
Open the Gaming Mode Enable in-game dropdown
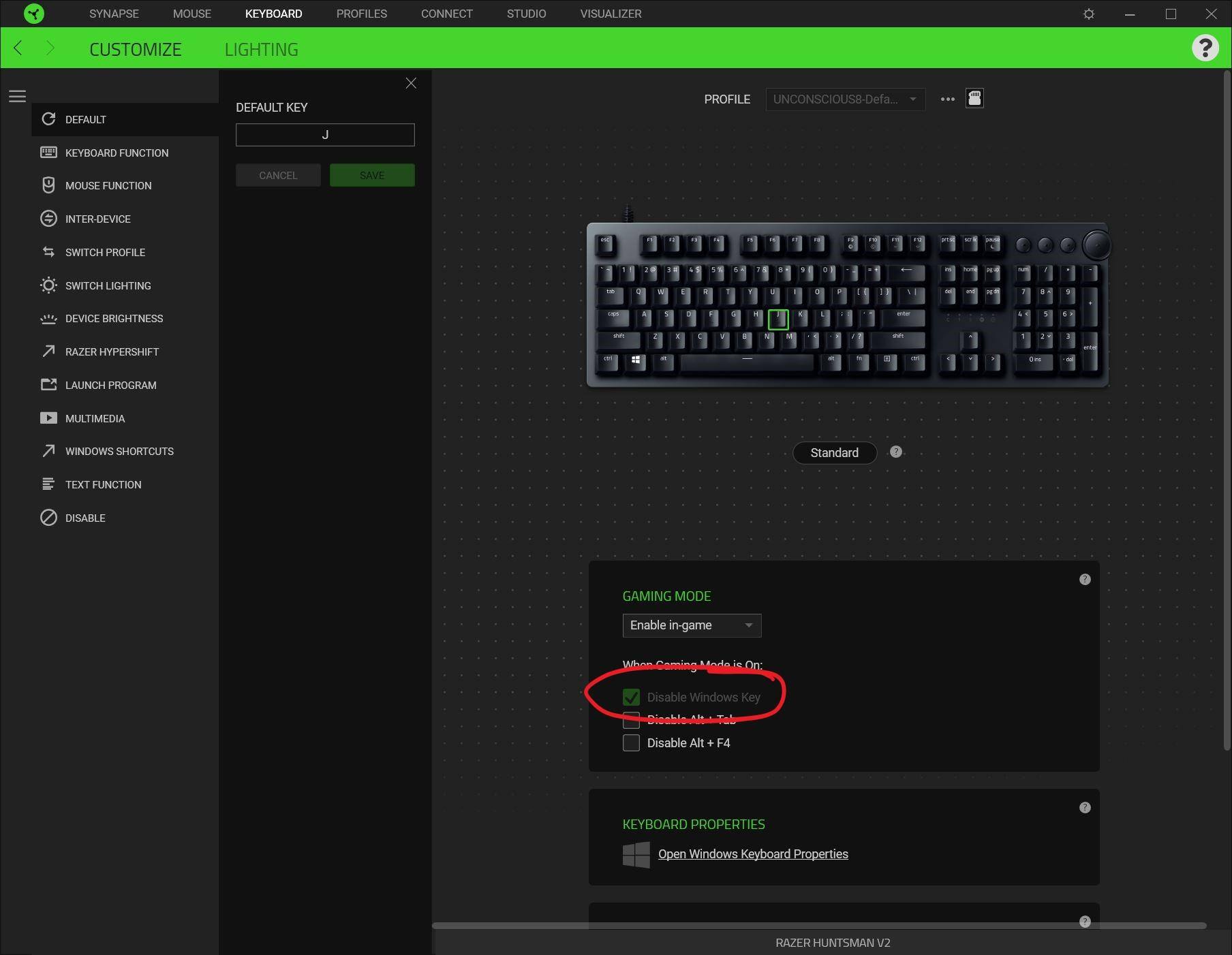point(691,625)
